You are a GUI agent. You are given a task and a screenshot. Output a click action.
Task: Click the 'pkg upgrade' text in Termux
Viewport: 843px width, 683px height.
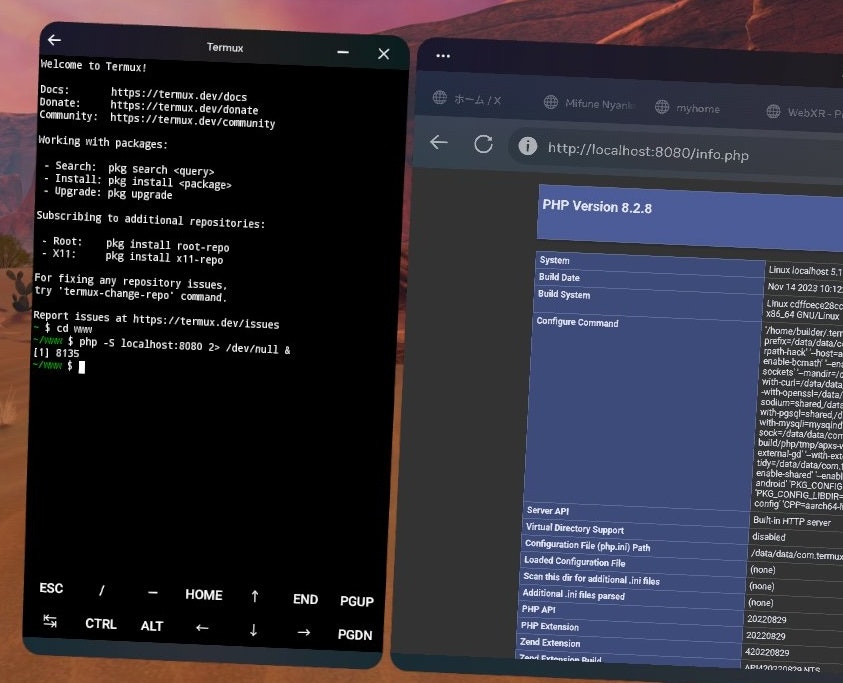(140, 194)
